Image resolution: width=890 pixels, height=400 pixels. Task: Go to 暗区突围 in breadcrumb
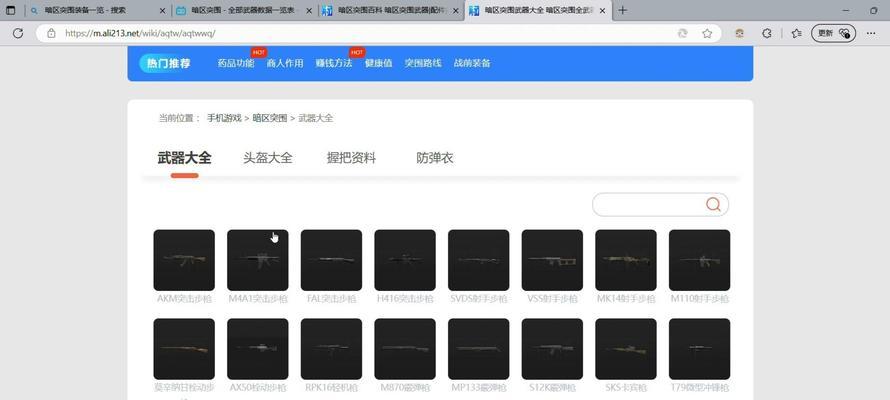[x=270, y=118]
